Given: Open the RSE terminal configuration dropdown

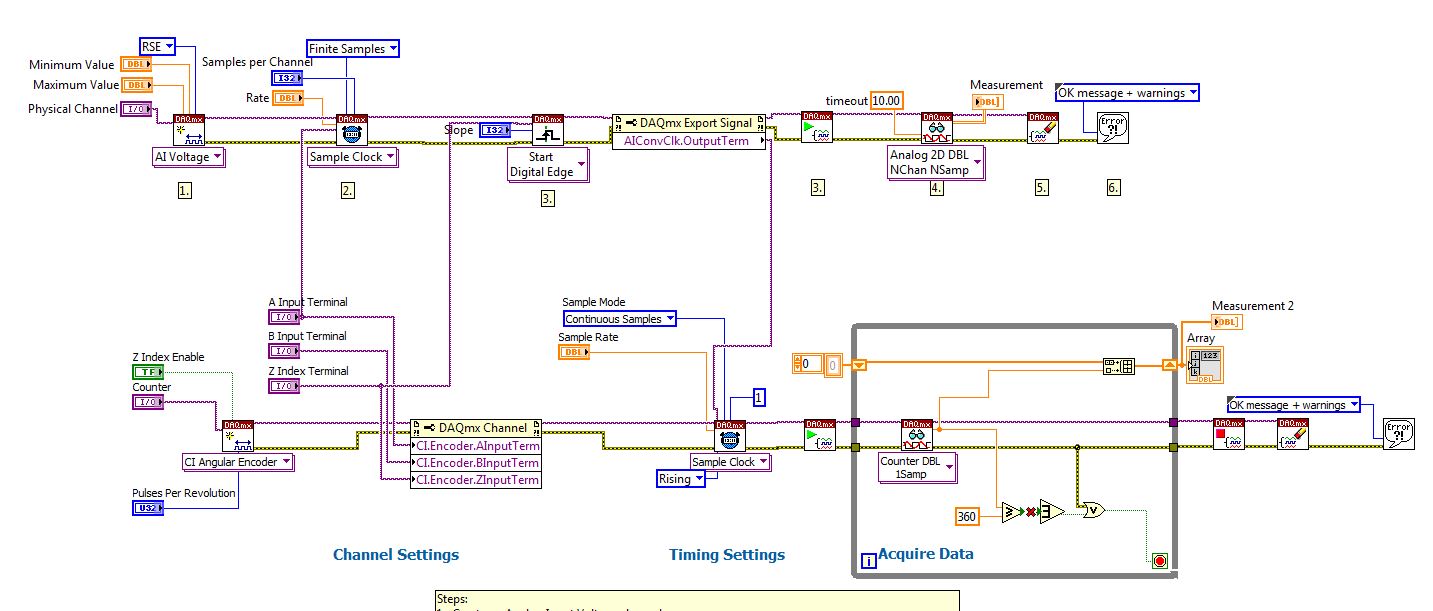Looking at the screenshot, I should tap(158, 46).
